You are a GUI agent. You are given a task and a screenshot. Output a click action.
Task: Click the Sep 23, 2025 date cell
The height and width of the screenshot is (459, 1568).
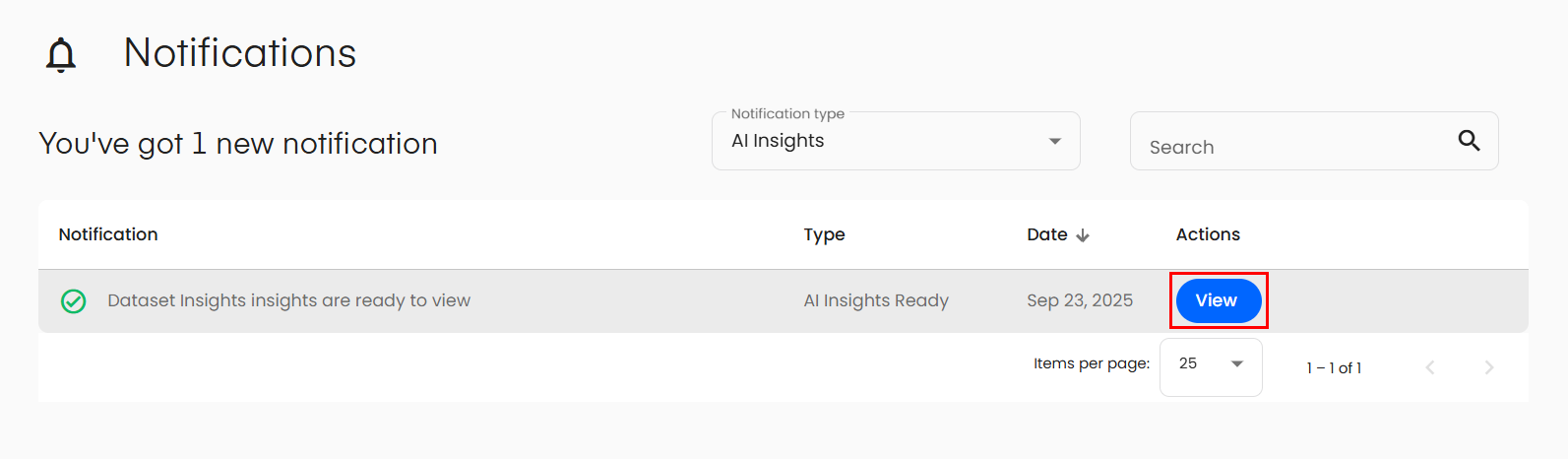click(1080, 300)
